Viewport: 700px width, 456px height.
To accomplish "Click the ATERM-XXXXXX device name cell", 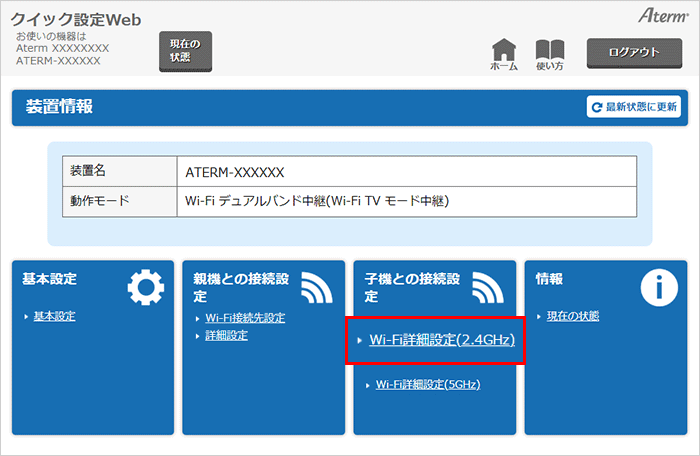I will pyautogui.click(x=236, y=172).
